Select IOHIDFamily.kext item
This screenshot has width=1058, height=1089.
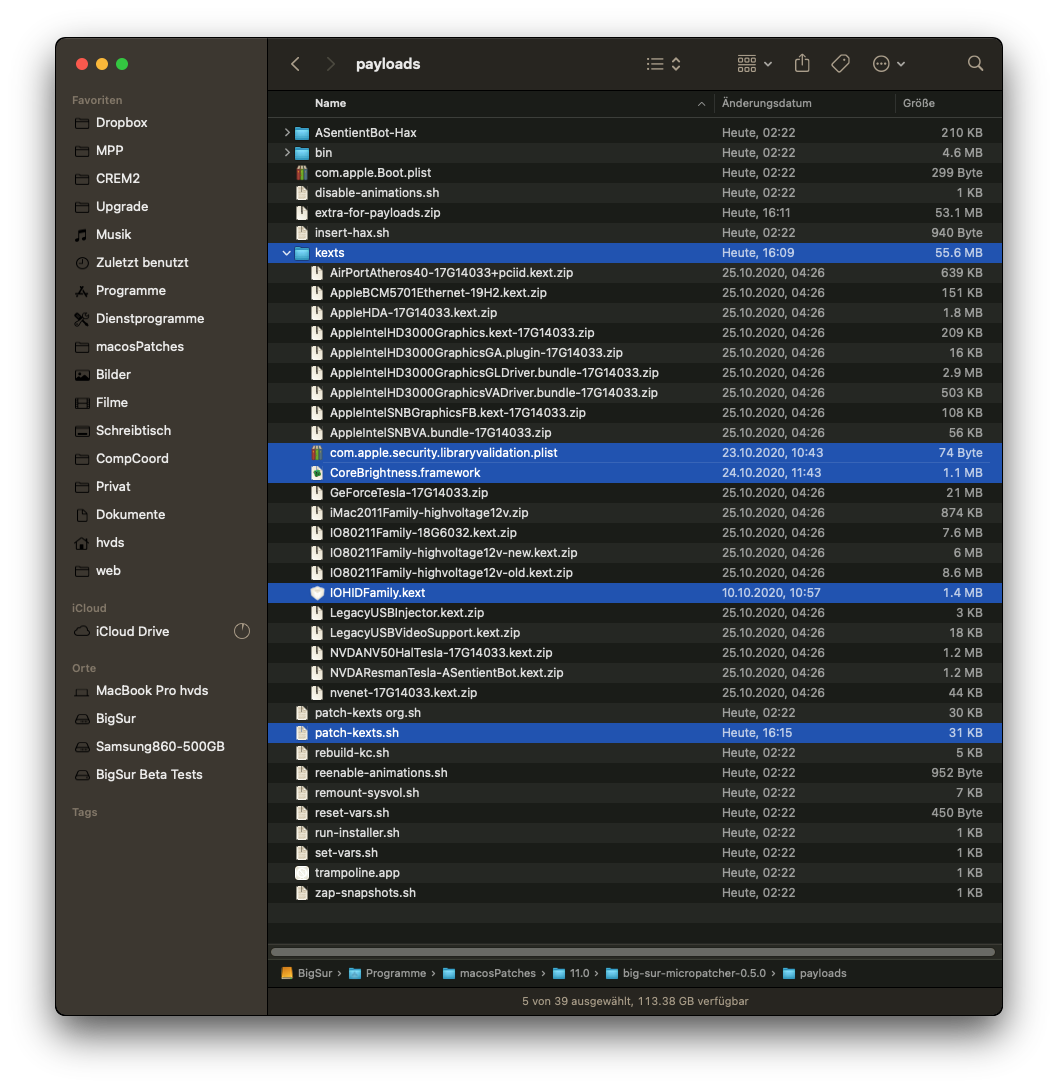coord(635,592)
